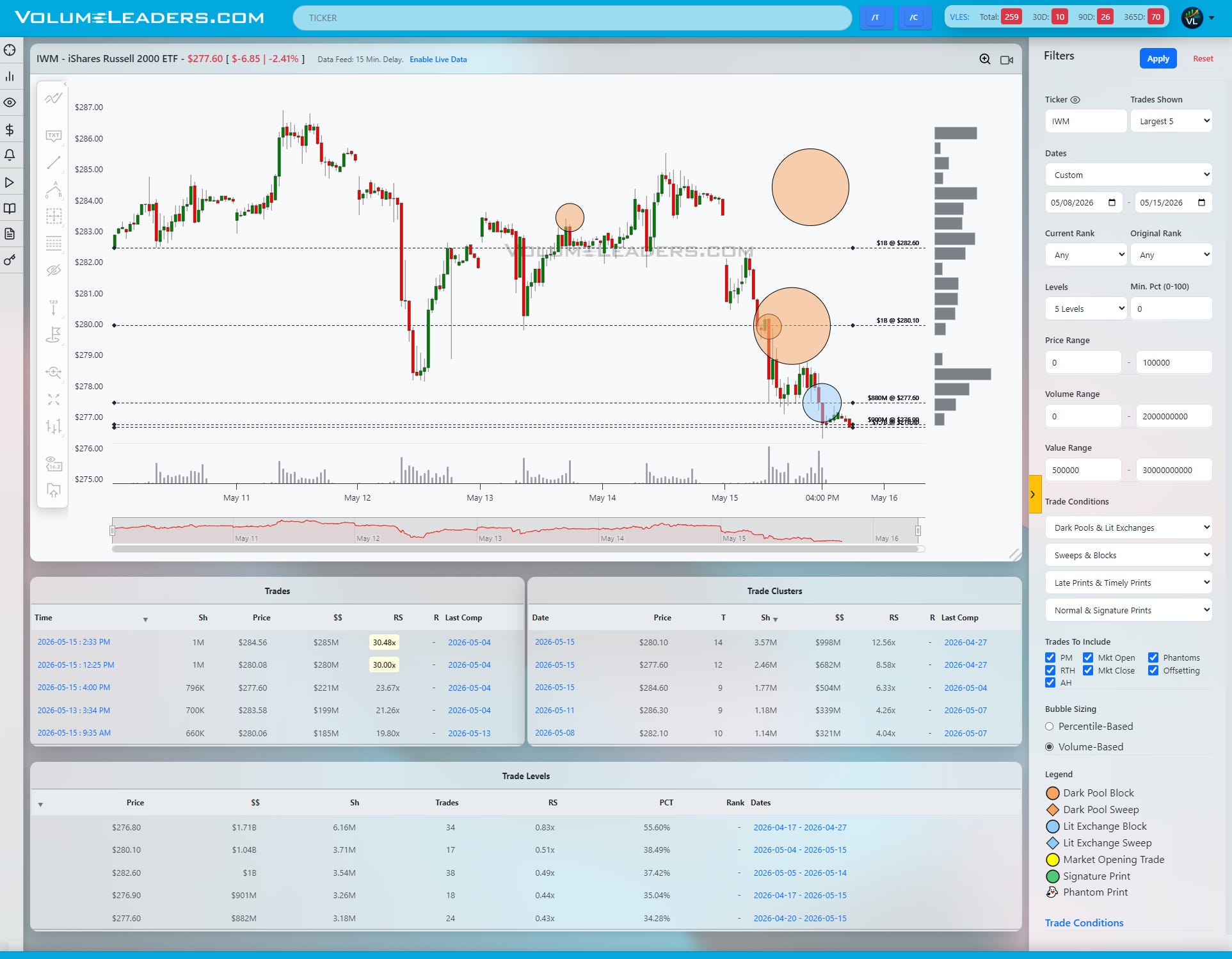Click the chart range navigator left handle
The image size is (1232, 959).
(x=113, y=531)
